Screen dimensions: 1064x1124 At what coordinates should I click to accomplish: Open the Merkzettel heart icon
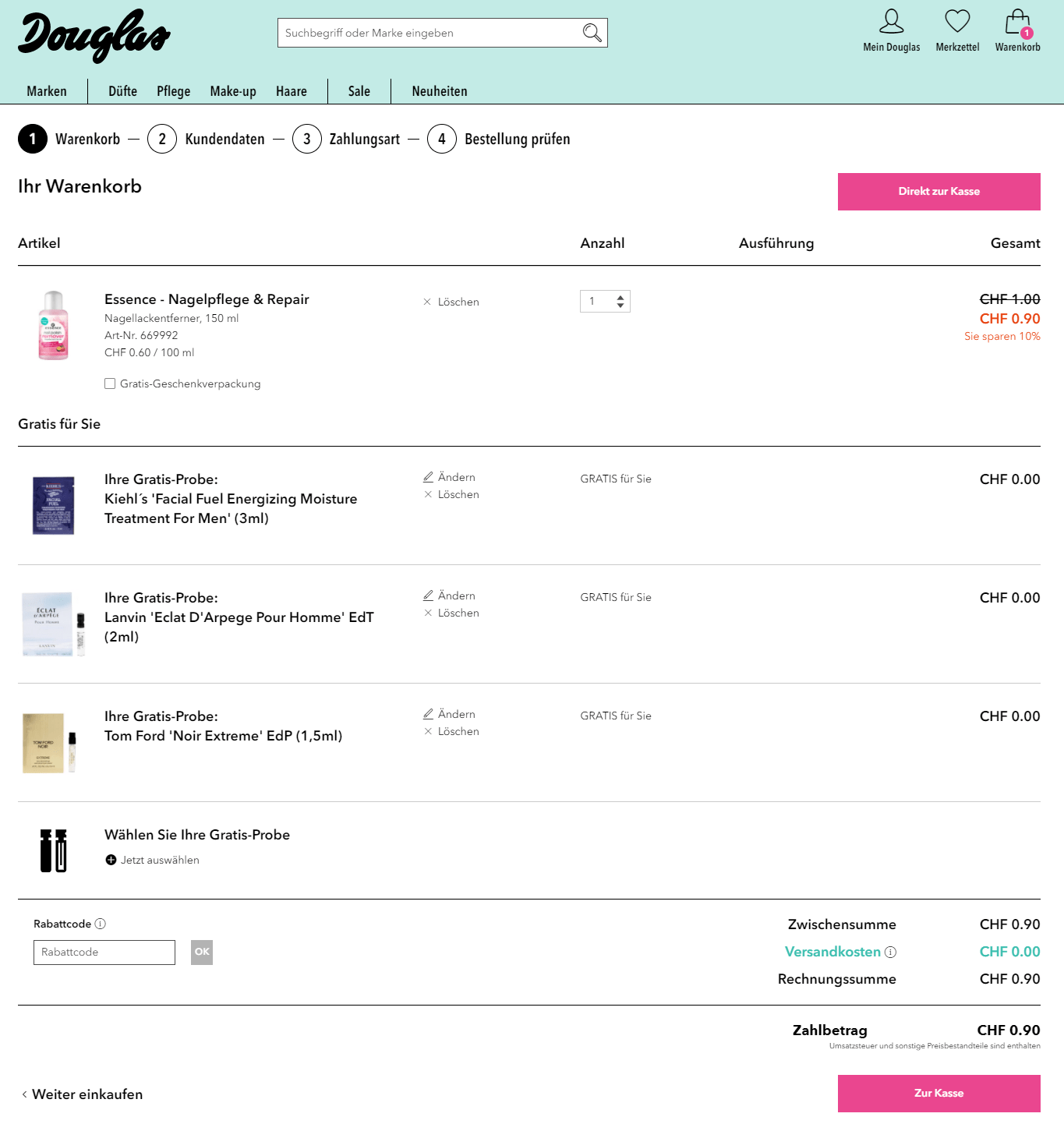(x=957, y=22)
